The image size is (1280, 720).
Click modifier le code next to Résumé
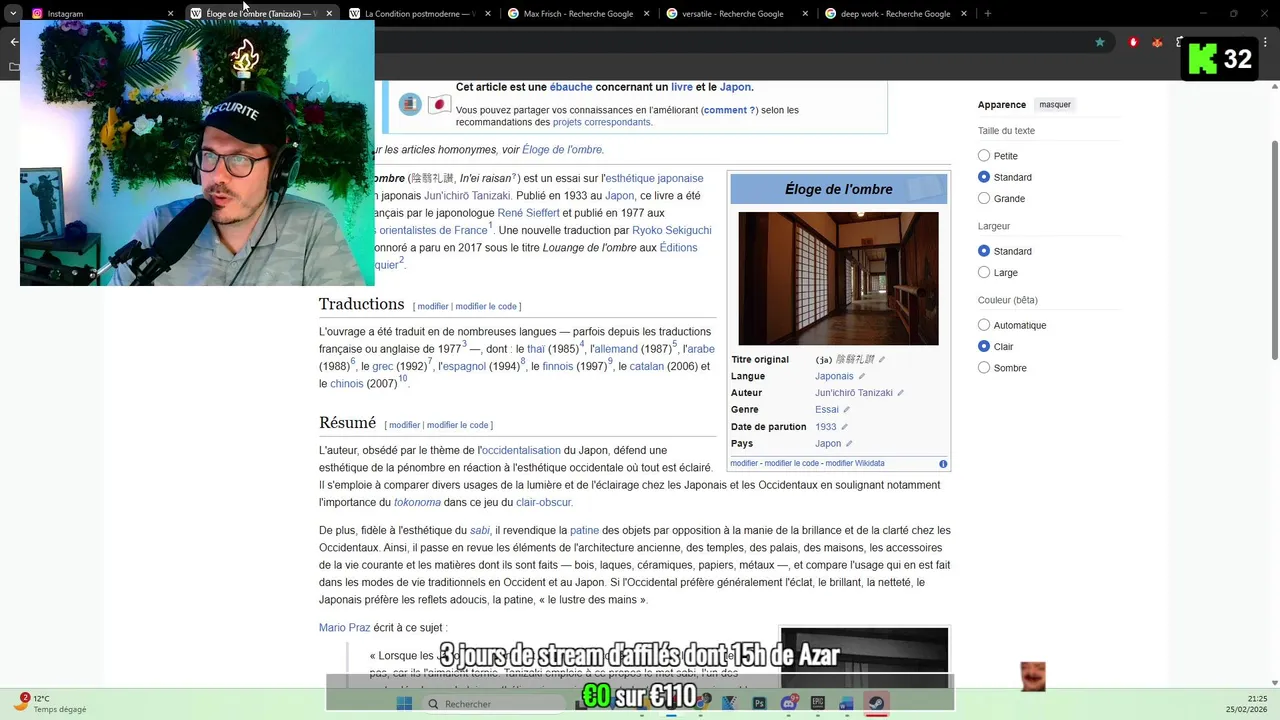[458, 426]
